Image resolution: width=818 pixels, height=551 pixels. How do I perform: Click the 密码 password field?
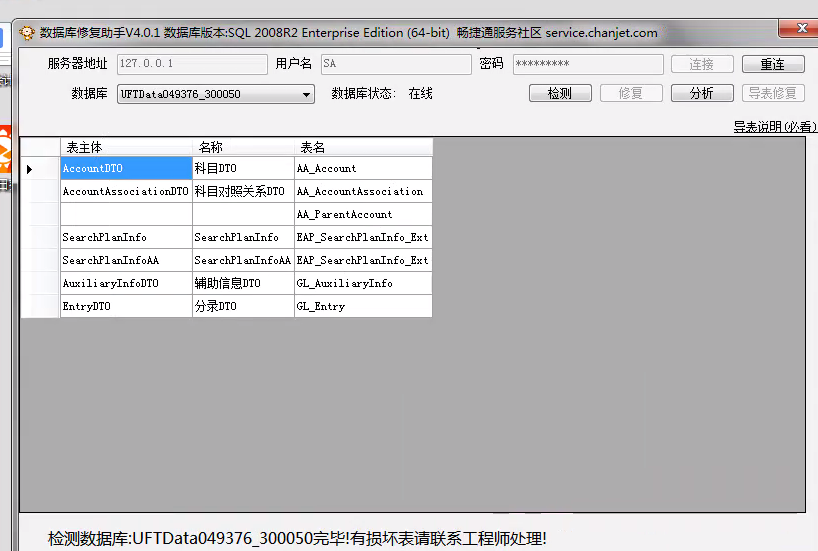tap(588, 64)
